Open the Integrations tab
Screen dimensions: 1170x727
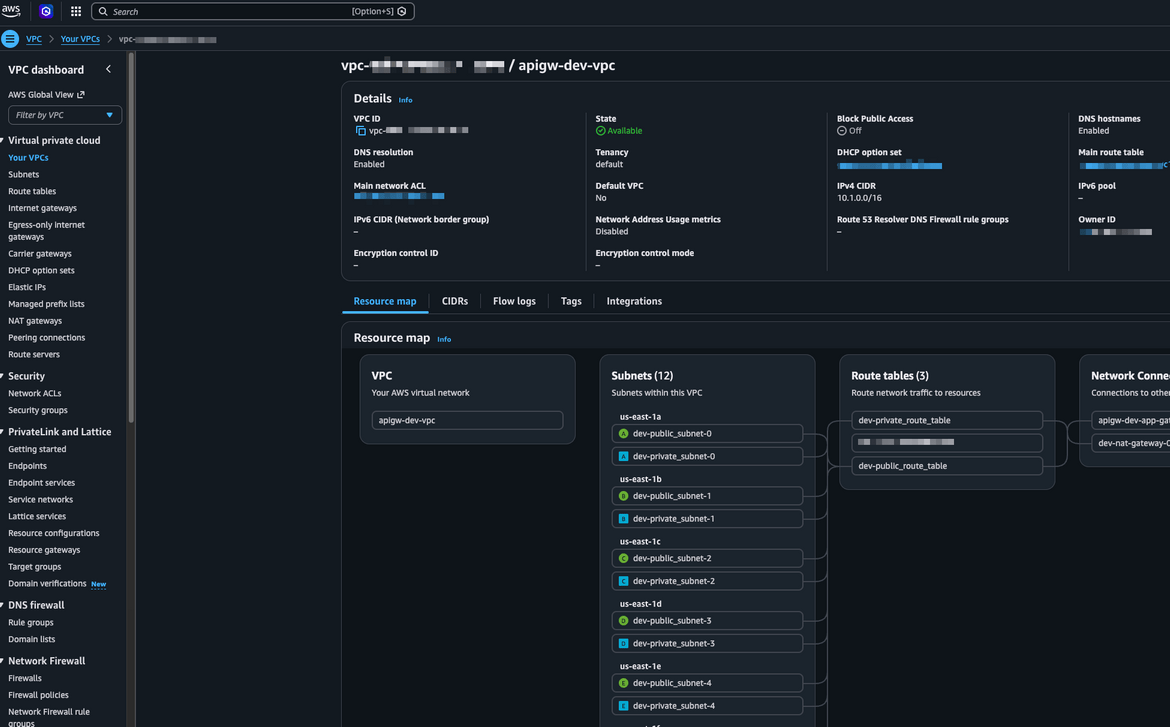[634, 301]
